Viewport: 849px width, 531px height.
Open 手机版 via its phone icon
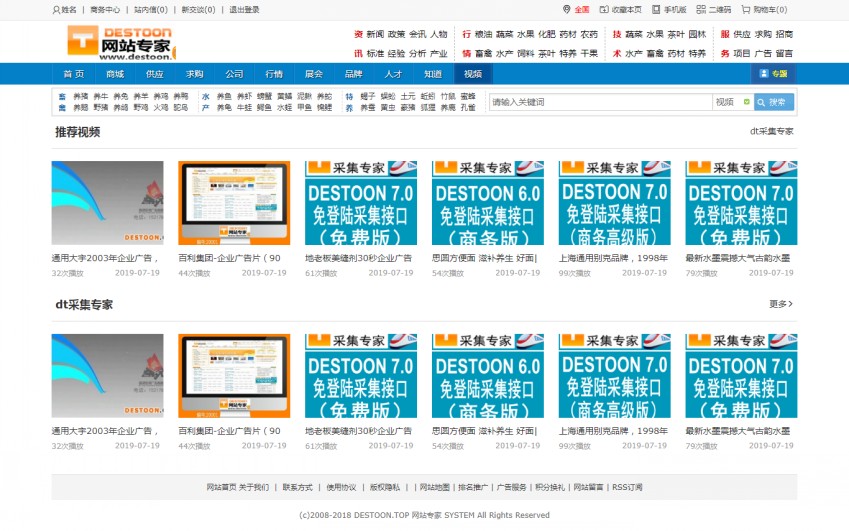coord(656,9)
